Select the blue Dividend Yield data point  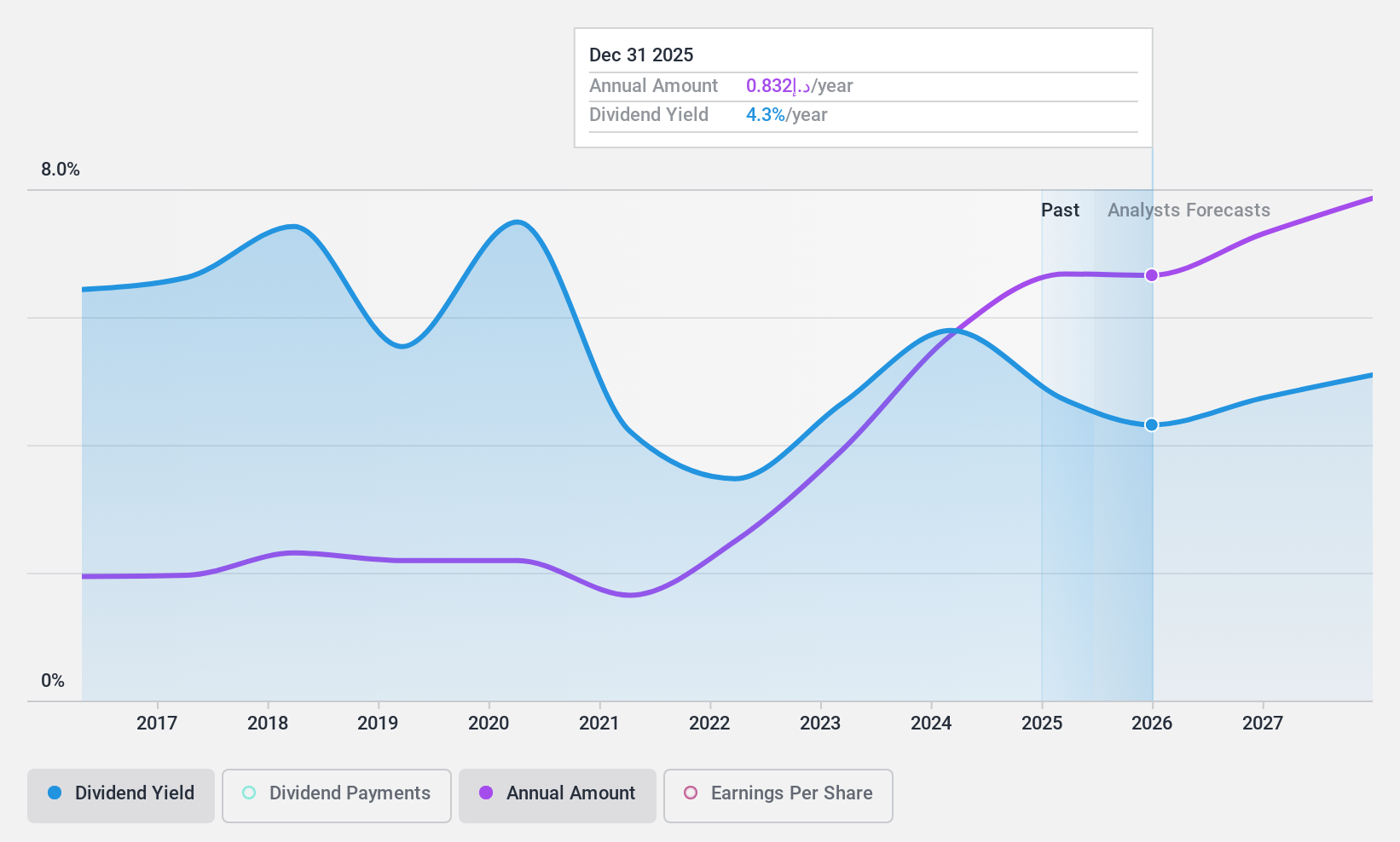(1152, 424)
